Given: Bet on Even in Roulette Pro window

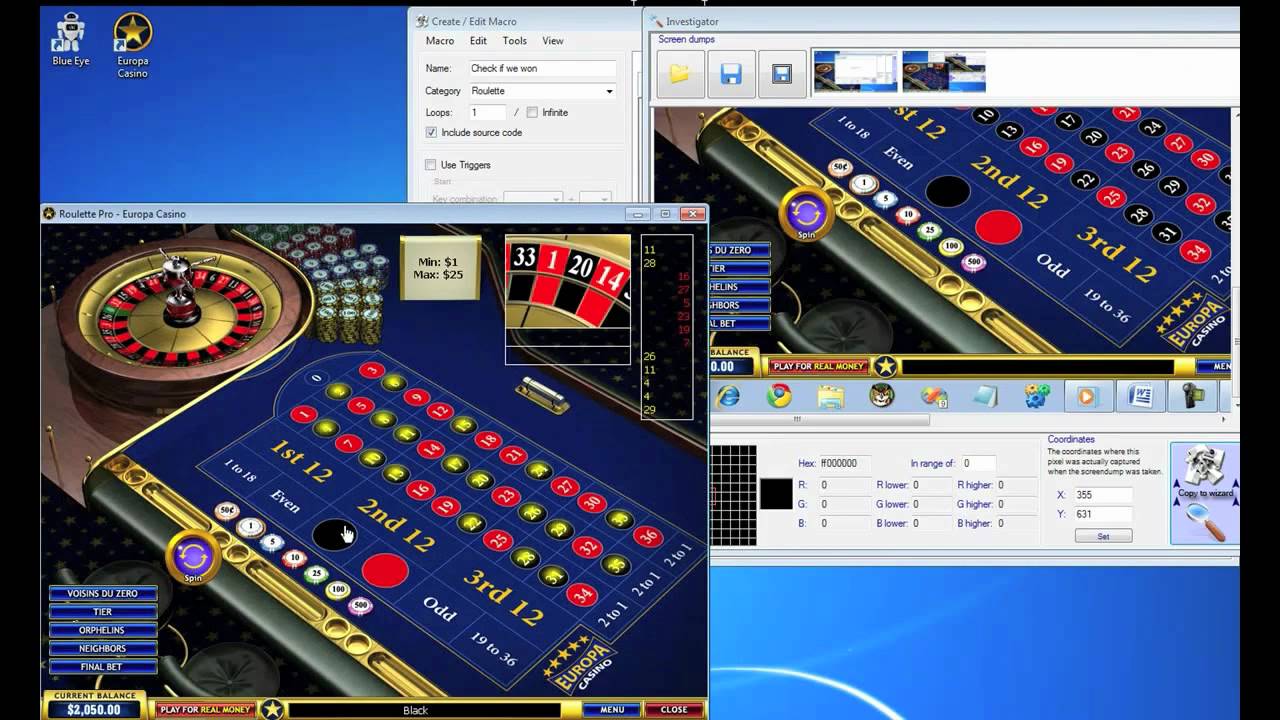Looking at the screenshot, I should click(x=285, y=500).
